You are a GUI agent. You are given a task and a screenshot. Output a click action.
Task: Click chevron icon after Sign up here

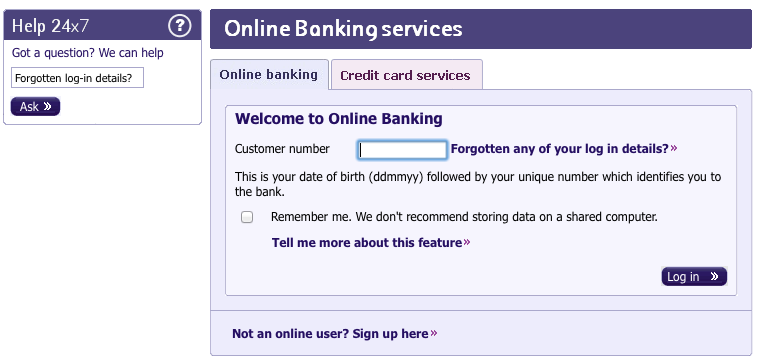click(434, 333)
